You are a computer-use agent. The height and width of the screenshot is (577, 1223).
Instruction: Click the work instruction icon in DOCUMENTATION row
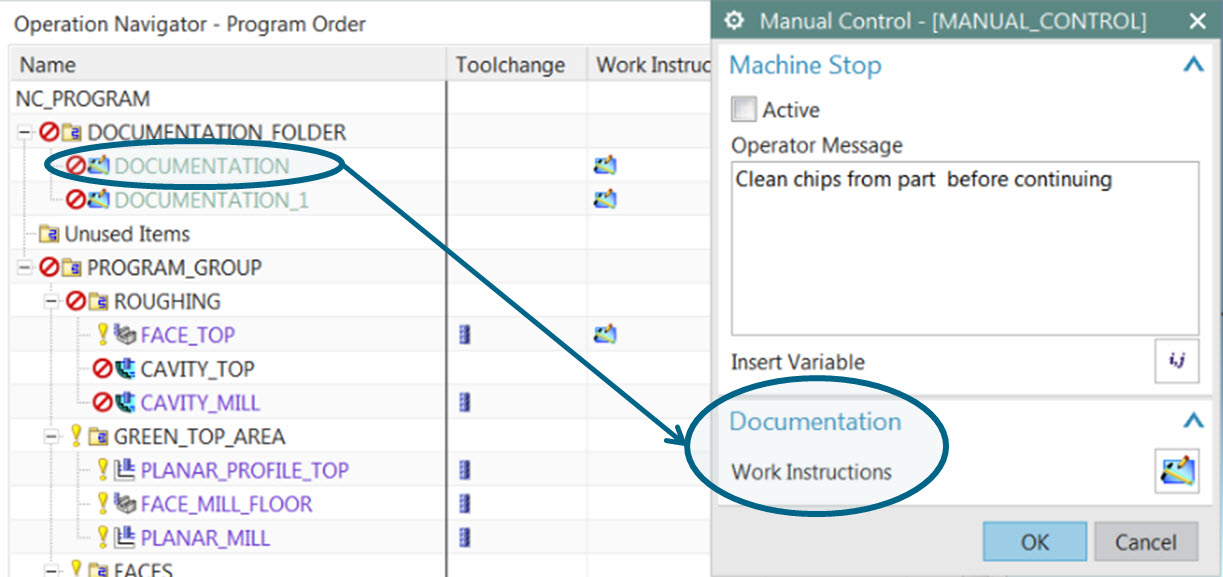604,166
